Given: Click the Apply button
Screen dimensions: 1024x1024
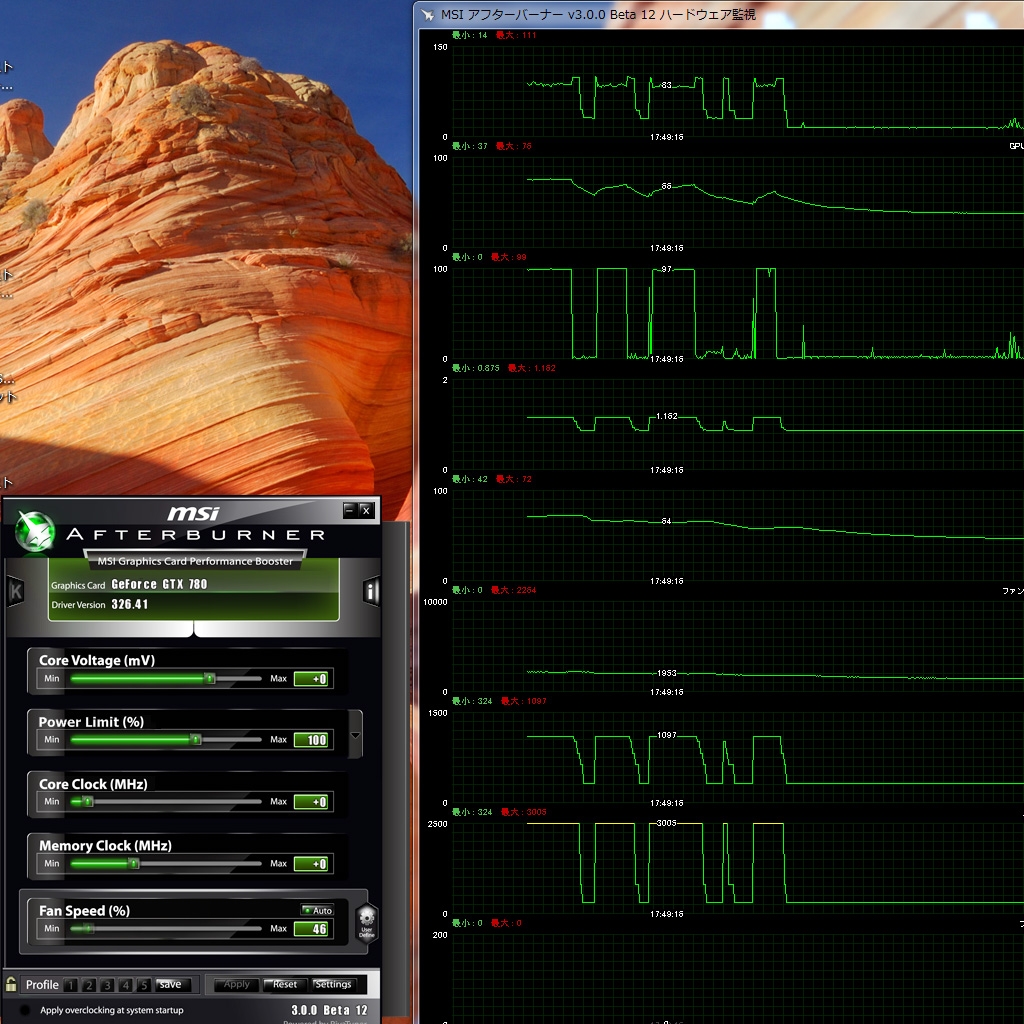Looking at the screenshot, I should [x=236, y=984].
